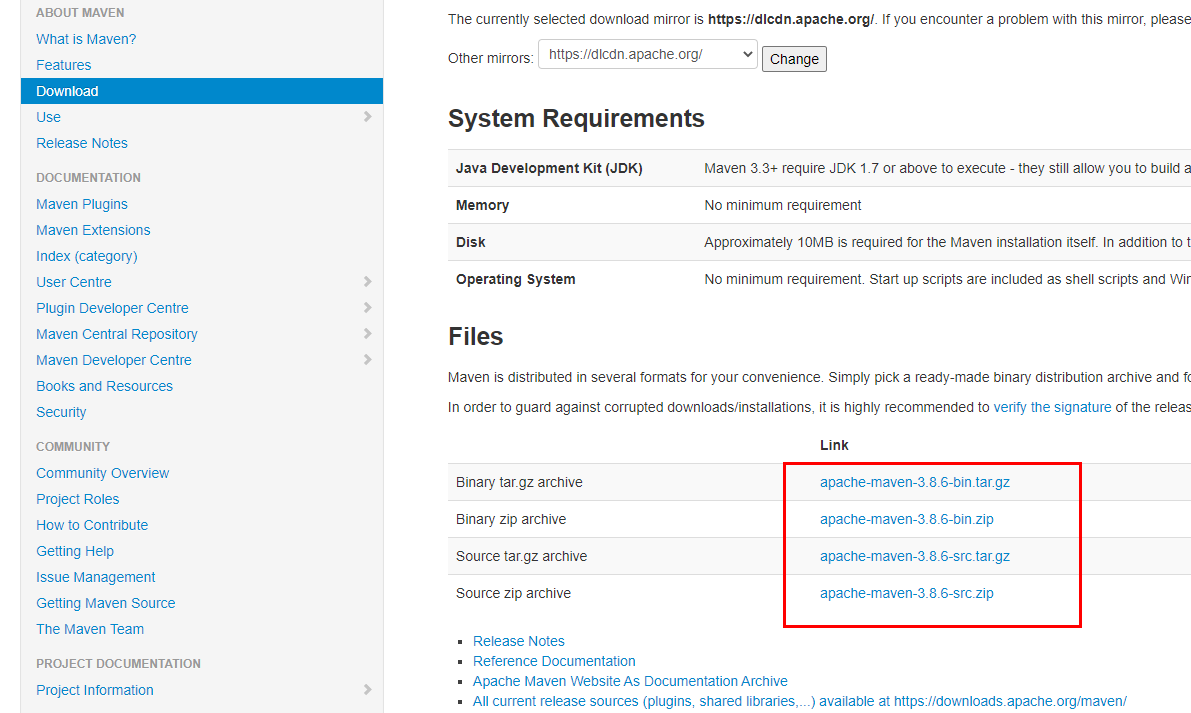Click the No minimum requirement memory value

[x=782, y=206]
